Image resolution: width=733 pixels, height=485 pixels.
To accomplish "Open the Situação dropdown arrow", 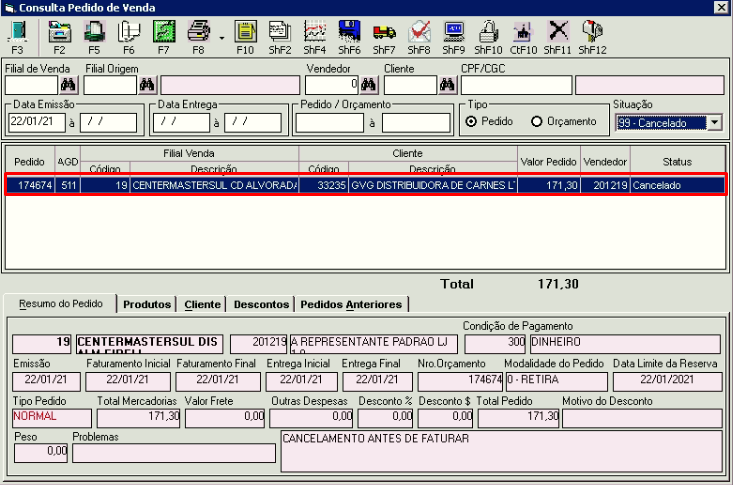I will (x=715, y=123).
